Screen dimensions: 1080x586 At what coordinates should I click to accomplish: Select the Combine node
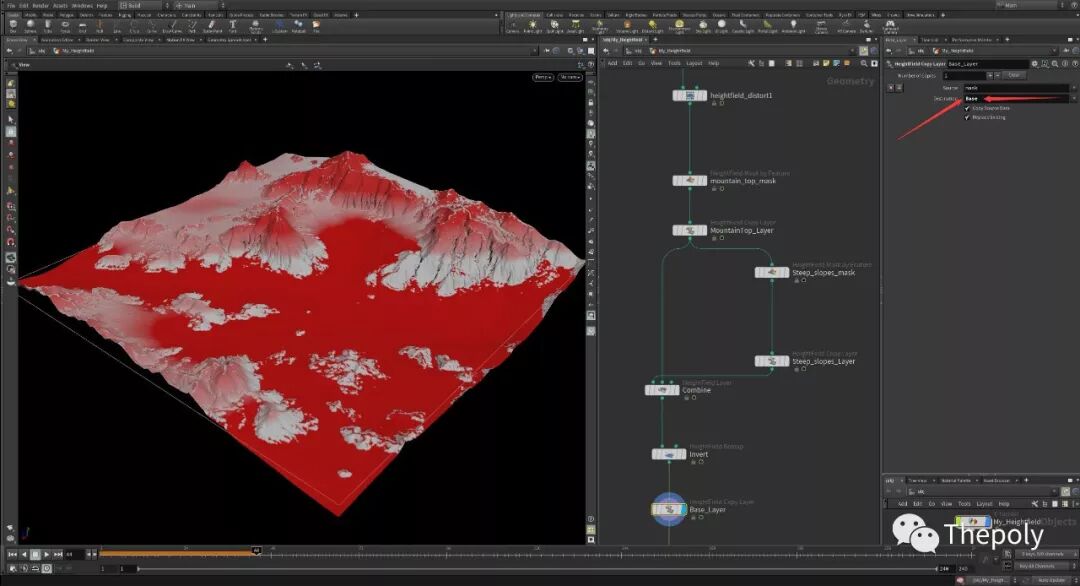click(662, 390)
